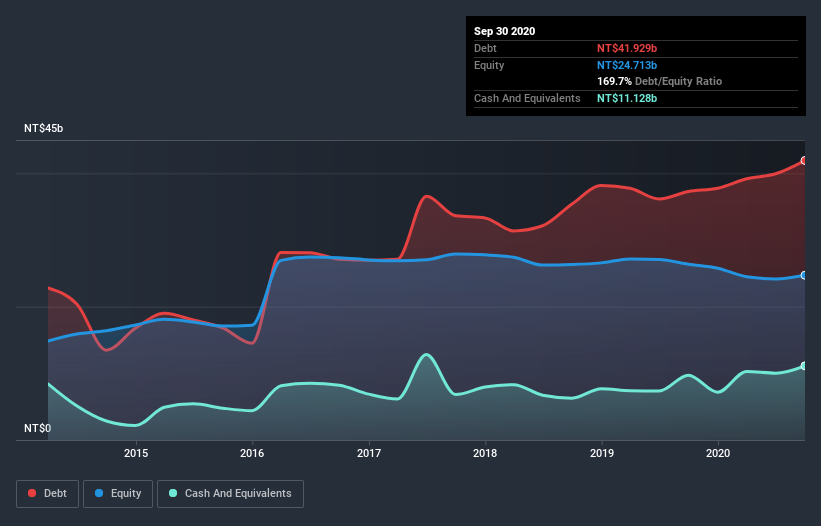Image resolution: width=821 pixels, height=526 pixels.
Task: Toggle Cash And Equivalents legend button
Action: tap(230, 494)
